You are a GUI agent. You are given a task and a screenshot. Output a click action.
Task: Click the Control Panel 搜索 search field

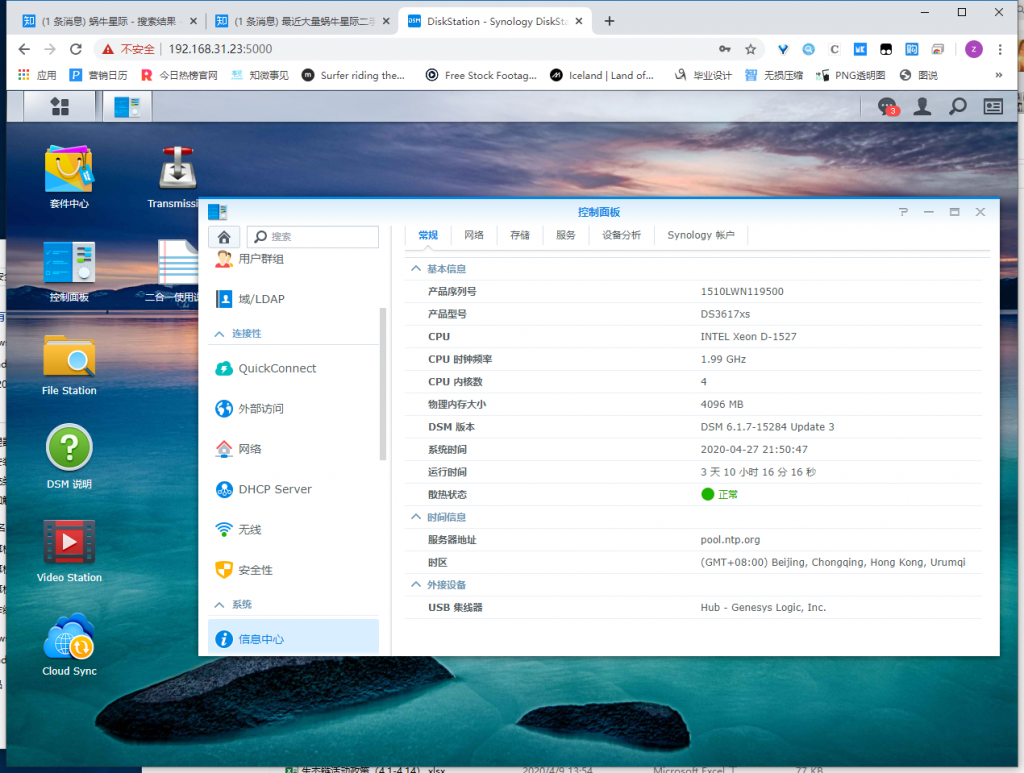(313, 236)
